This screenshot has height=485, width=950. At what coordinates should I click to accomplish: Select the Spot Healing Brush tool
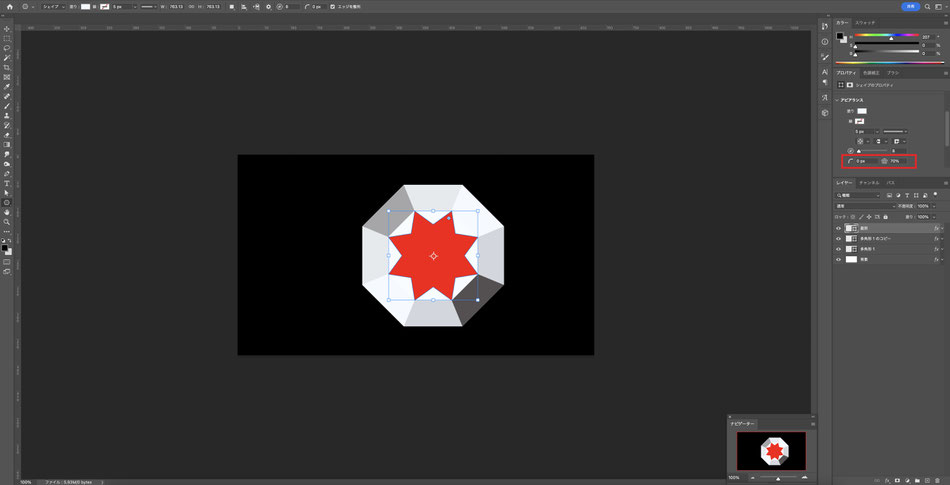click(7, 96)
